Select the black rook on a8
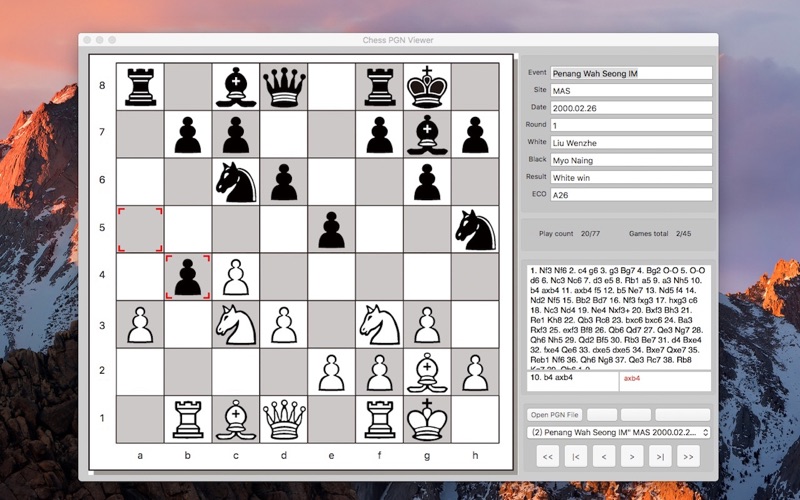 coord(140,87)
